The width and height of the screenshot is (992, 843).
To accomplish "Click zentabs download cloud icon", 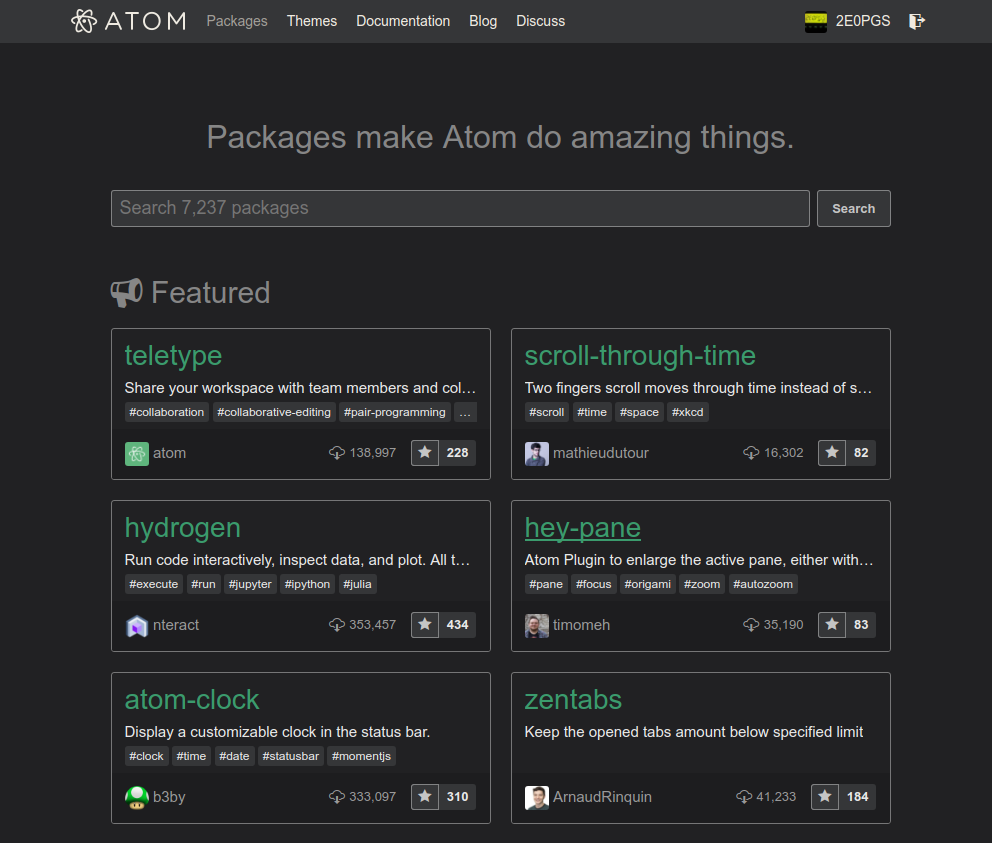I will 744,797.
